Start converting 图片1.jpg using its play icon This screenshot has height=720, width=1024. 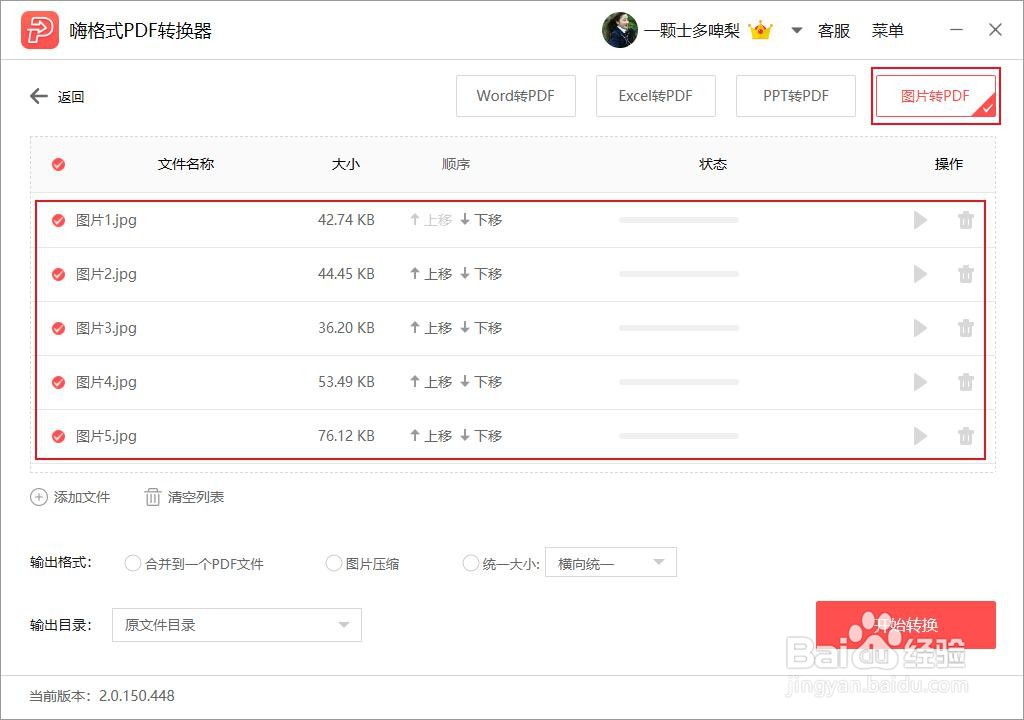pos(920,219)
